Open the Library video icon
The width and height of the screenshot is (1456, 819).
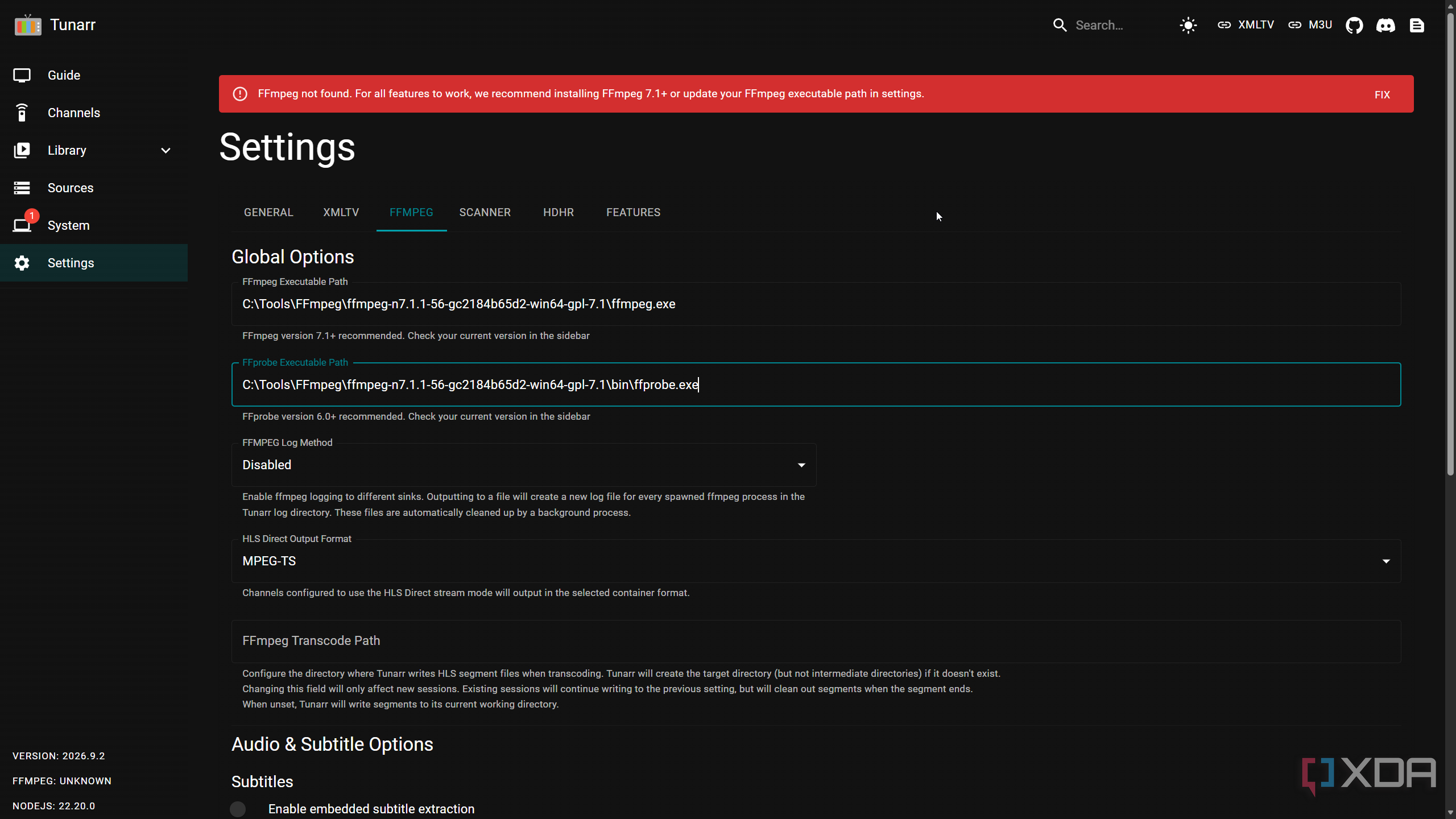pyautogui.click(x=22, y=150)
